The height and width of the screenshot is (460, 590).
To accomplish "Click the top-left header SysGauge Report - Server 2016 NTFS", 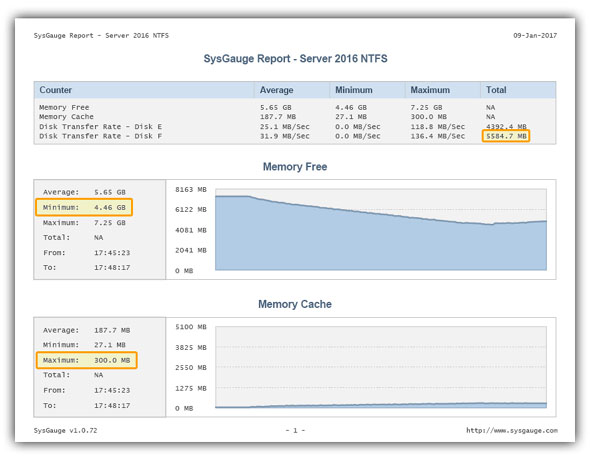I will click(101, 35).
